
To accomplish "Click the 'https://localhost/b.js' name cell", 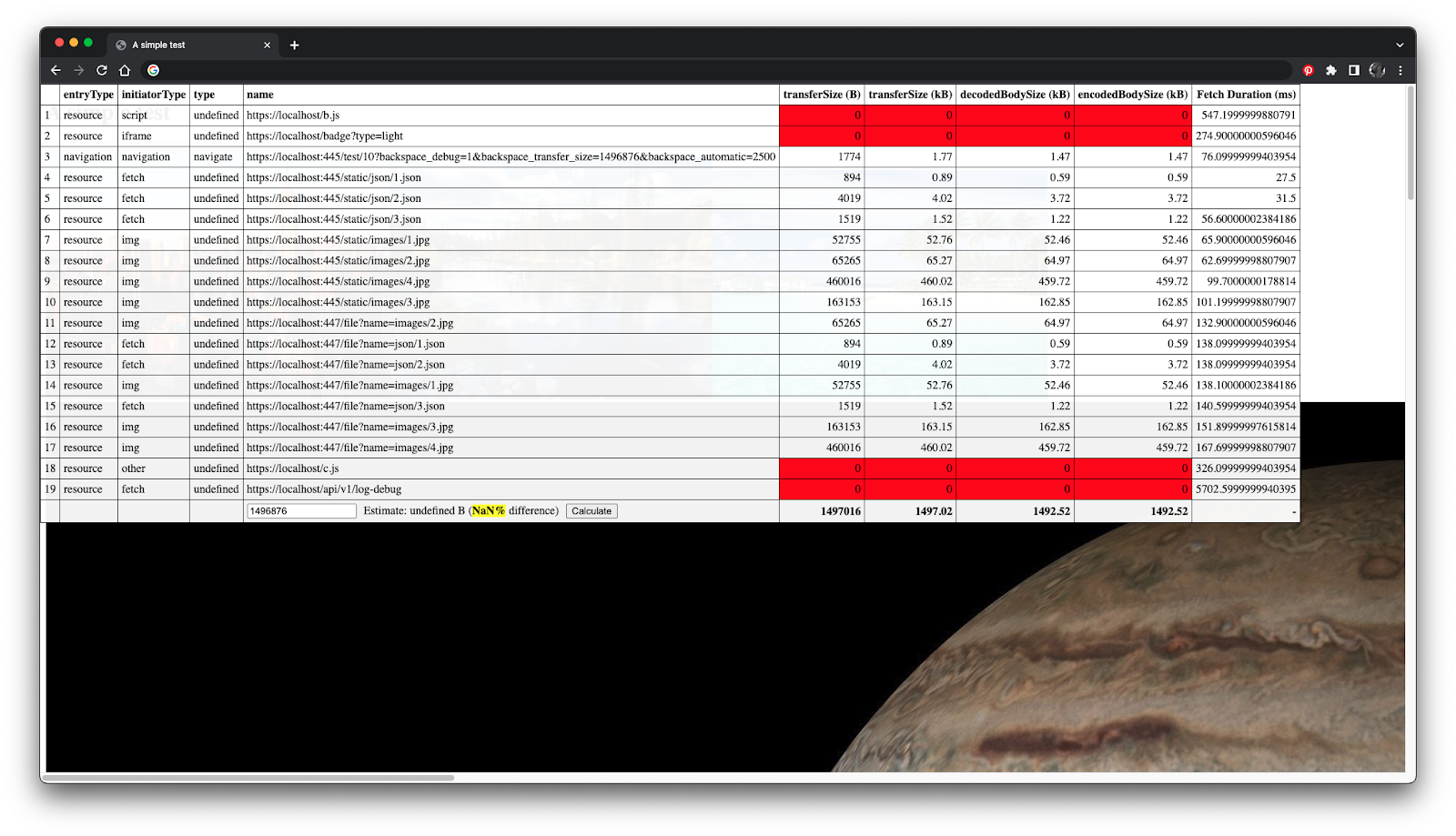I will [511, 116].
